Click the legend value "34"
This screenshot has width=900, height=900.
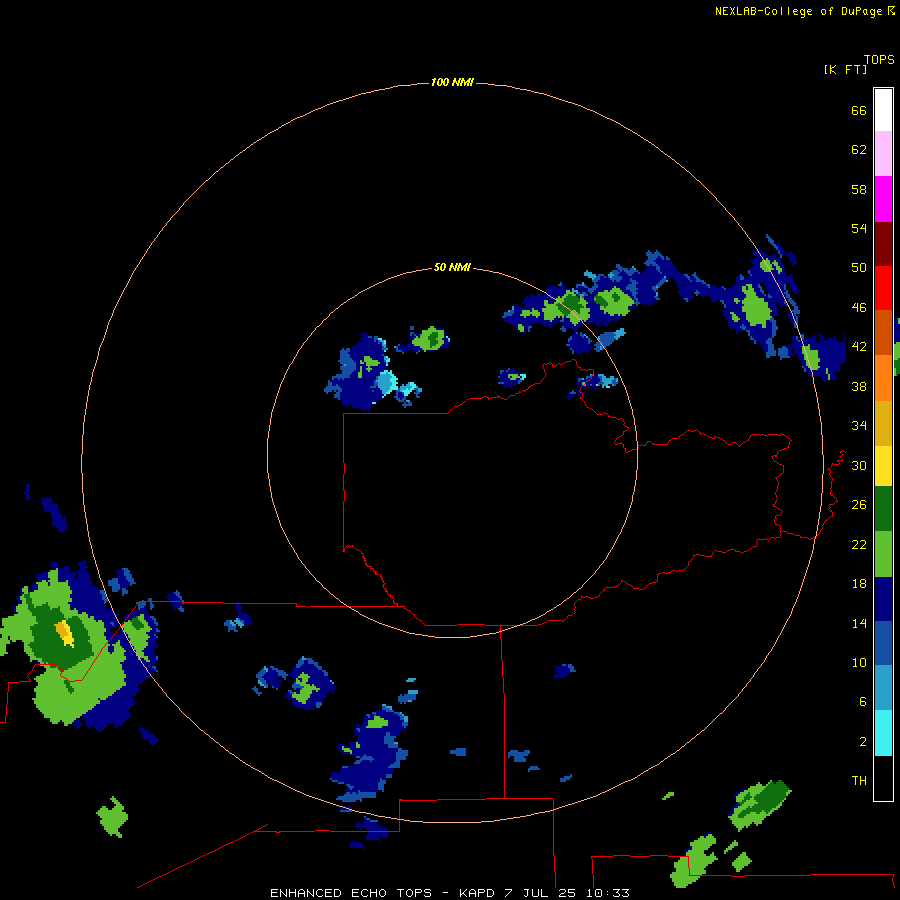click(x=859, y=426)
